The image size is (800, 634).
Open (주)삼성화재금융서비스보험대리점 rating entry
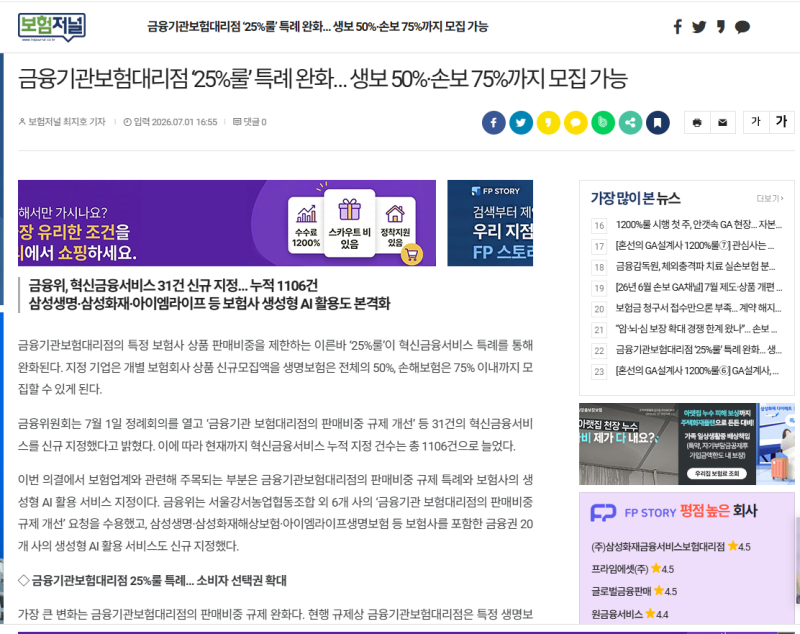[670, 547]
